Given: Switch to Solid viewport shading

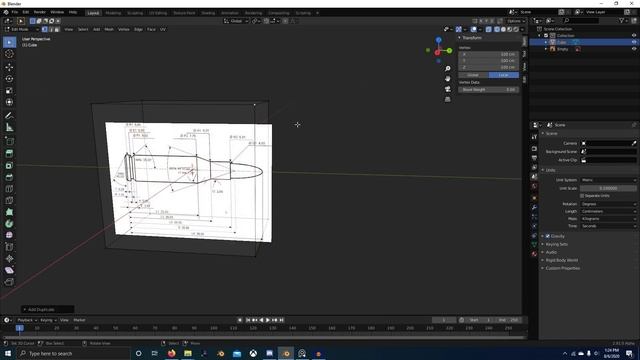Looking at the screenshot, I should pos(503,29).
